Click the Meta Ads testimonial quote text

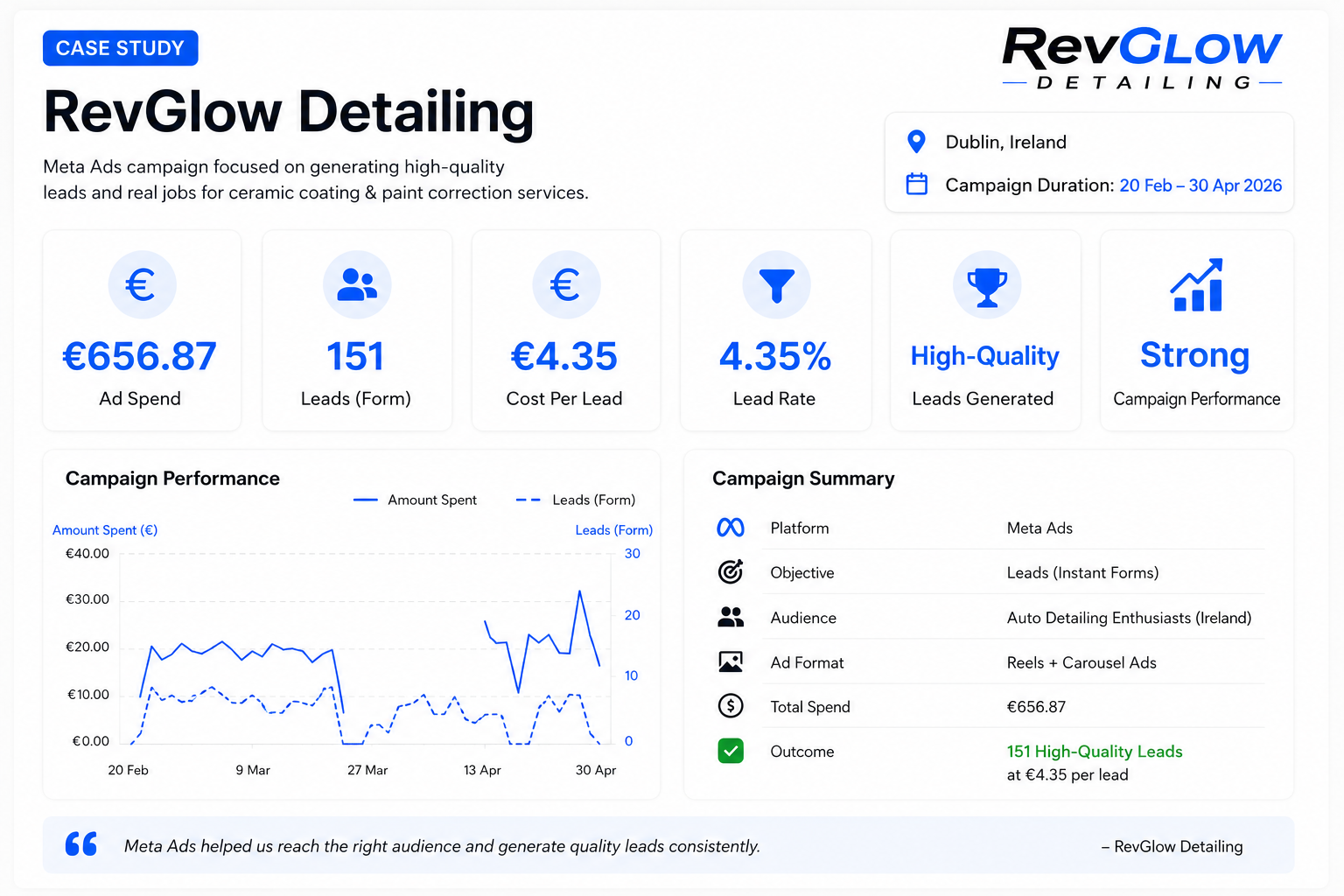(x=442, y=846)
